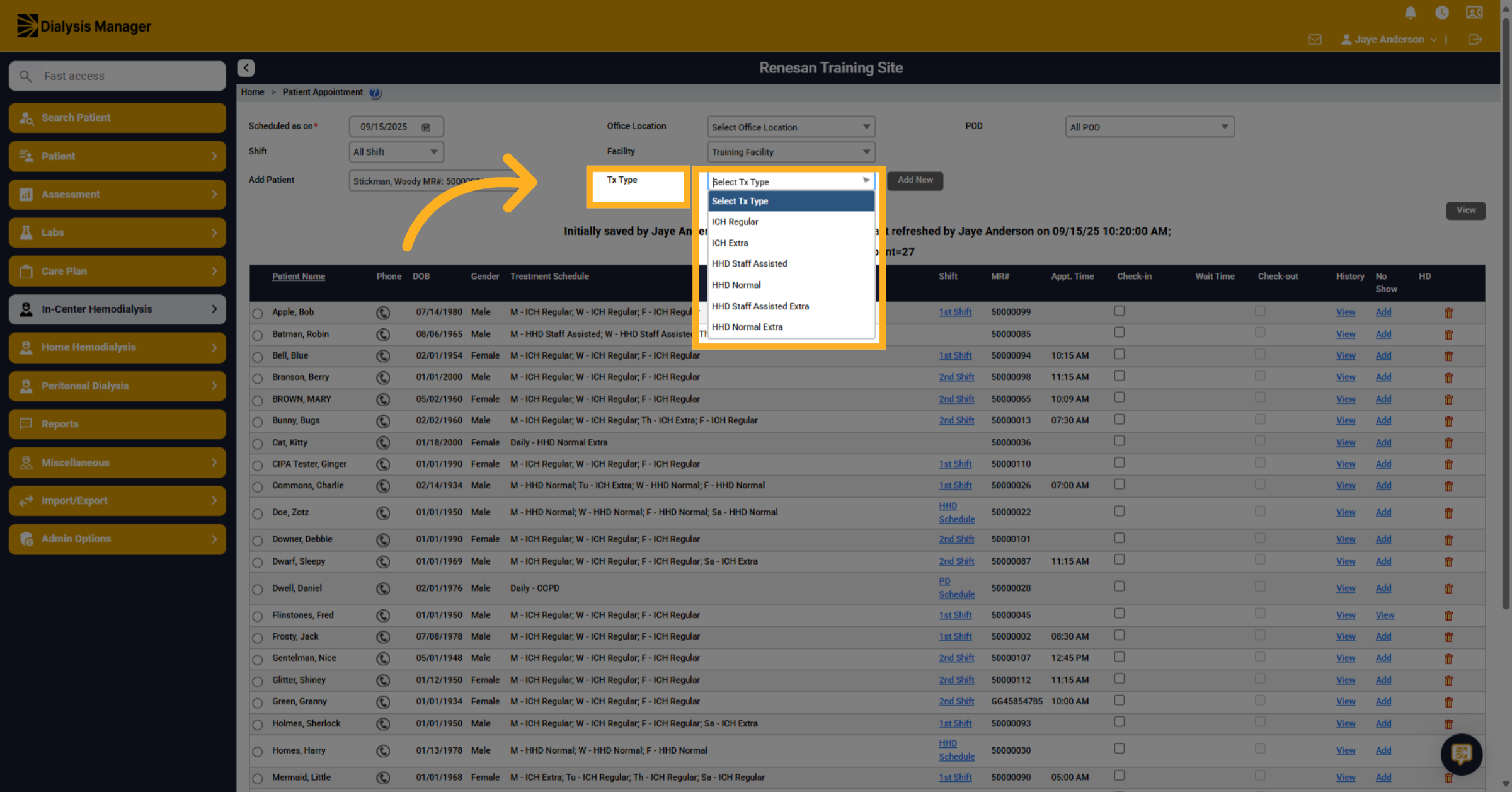Click the Dialysis Manager logo
Viewport: 1512px width, 792px height.
click(84, 26)
